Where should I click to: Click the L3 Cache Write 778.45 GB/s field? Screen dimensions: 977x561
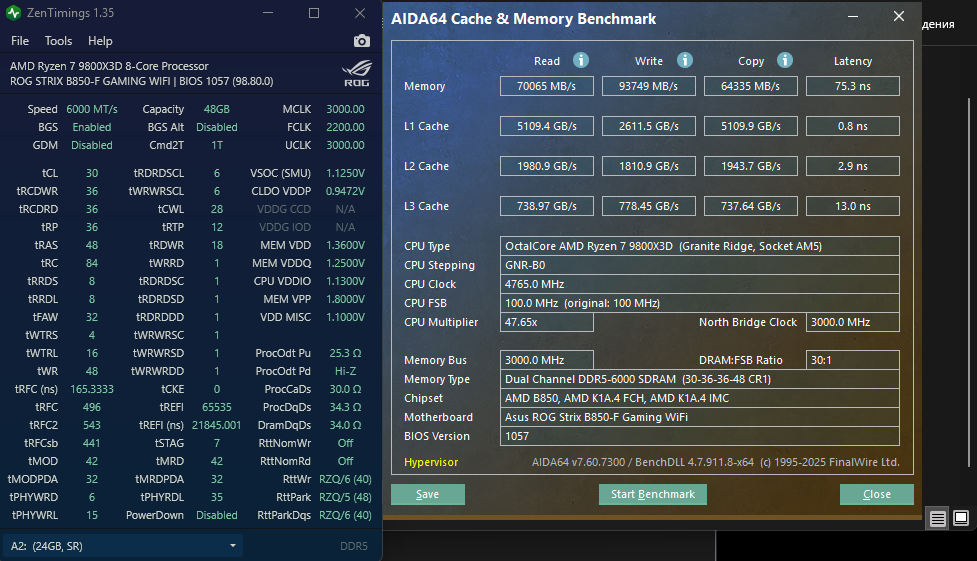tap(649, 206)
